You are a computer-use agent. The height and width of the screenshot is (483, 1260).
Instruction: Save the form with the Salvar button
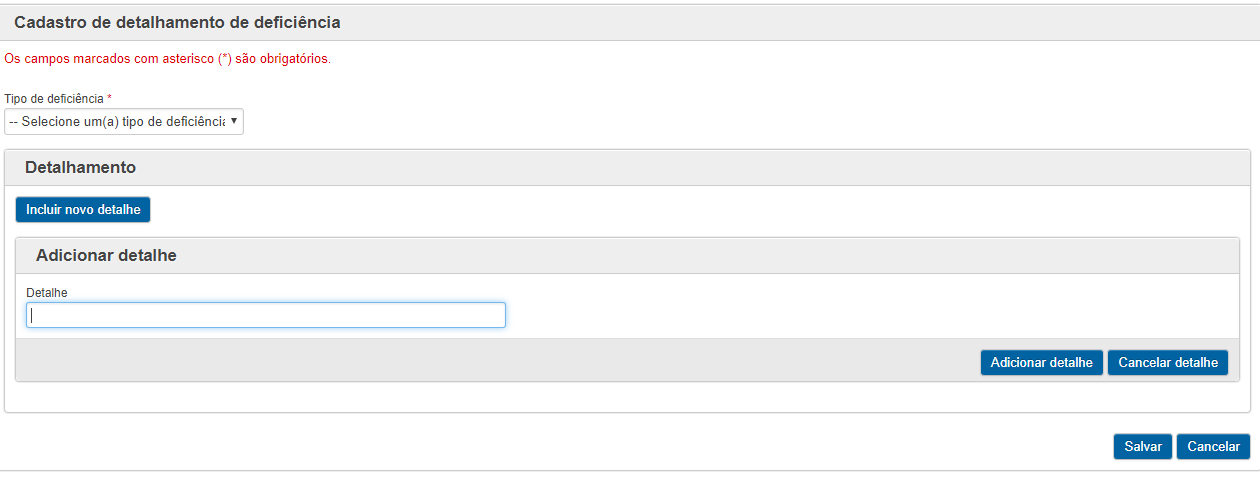[x=1142, y=447]
